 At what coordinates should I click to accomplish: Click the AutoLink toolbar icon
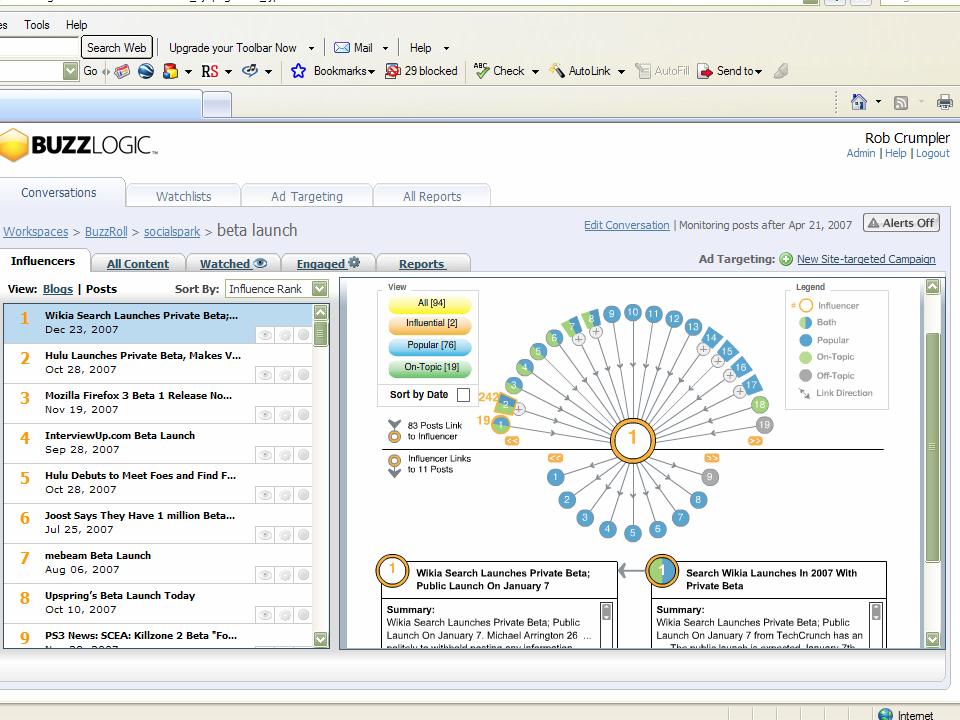click(557, 71)
